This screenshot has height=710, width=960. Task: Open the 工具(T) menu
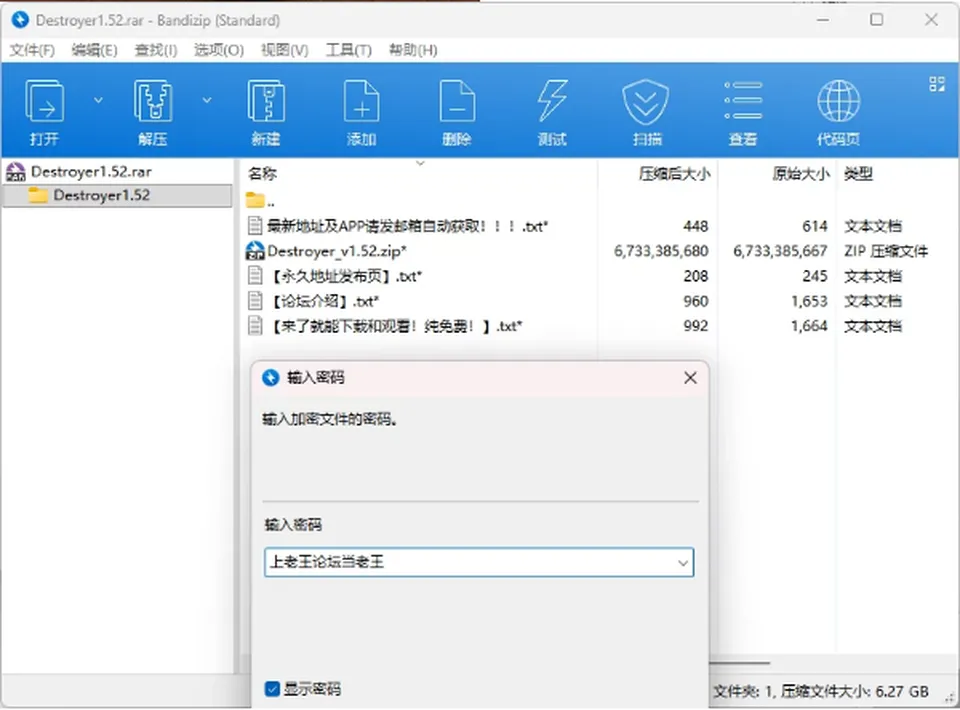(x=348, y=50)
